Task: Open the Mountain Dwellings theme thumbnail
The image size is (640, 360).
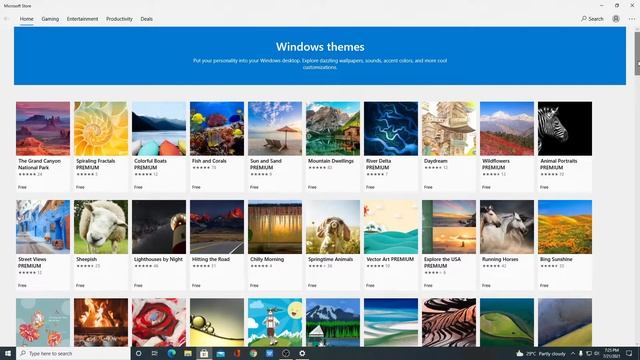Action: coord(333,129)
